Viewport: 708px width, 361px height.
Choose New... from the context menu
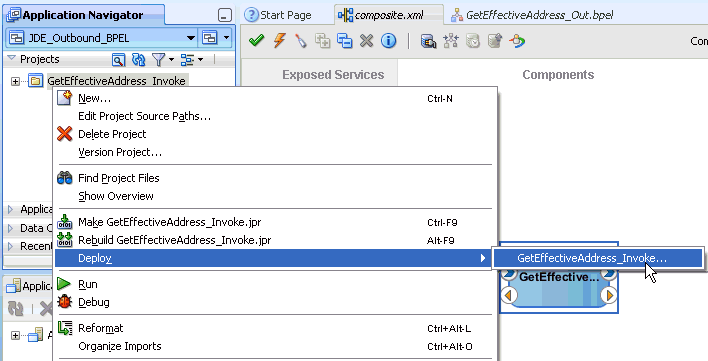coord(275,98)
